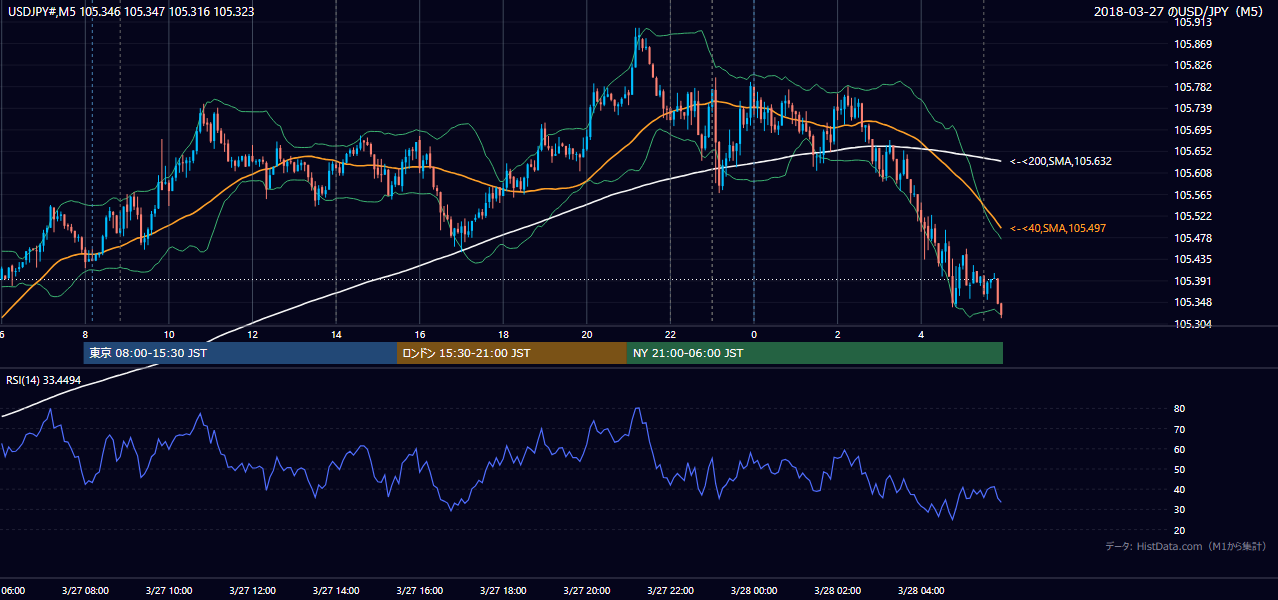Select the 東京 08:00-15:30 JST session bar

tap(240, 353)
